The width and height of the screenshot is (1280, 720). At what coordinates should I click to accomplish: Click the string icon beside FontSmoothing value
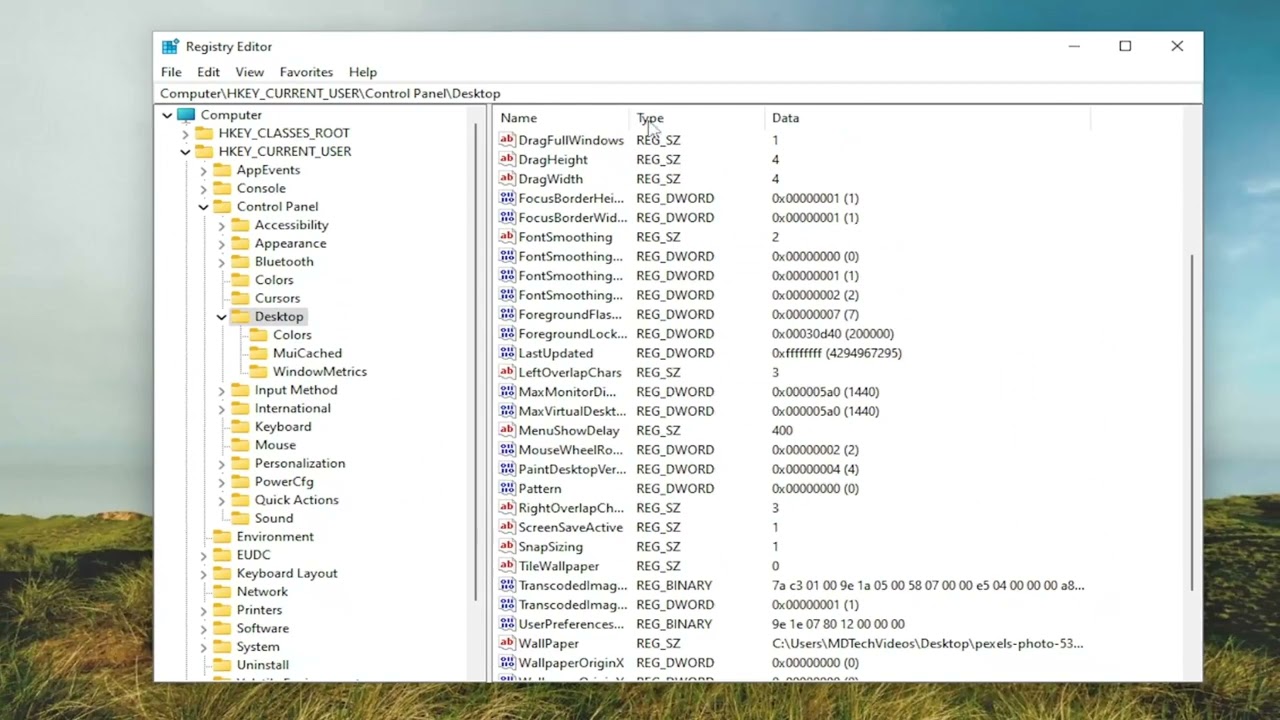tap(507, 237)
